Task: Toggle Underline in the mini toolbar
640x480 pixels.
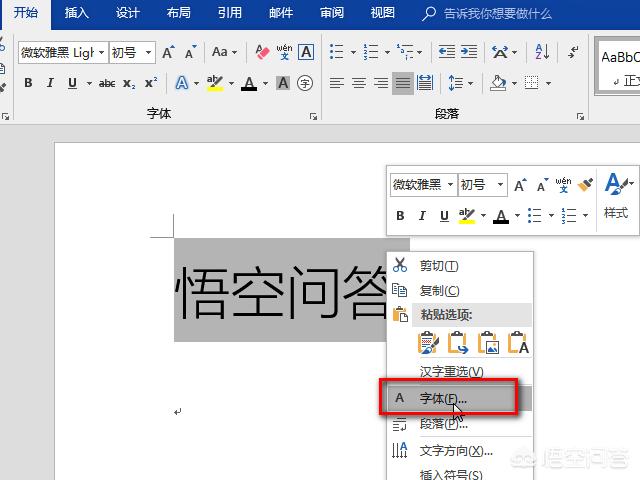Action: pyautogui.click(x=444, y=216)
